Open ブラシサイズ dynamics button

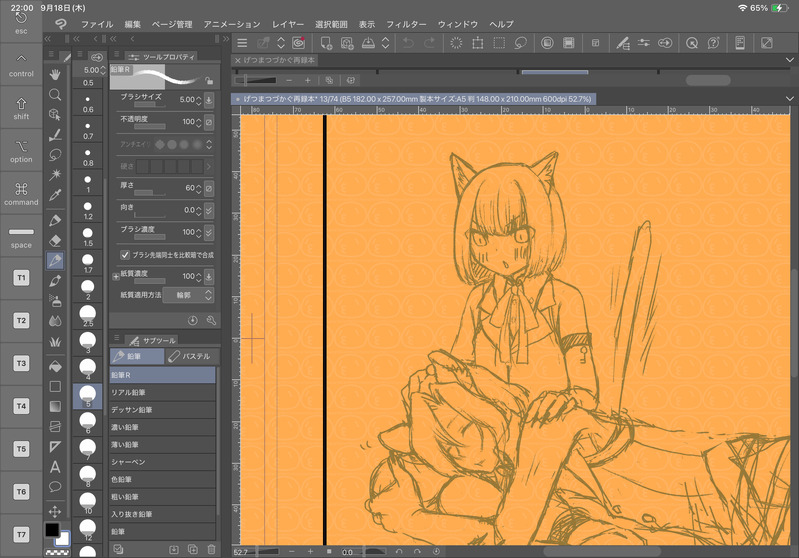click(x=209, y=100)
